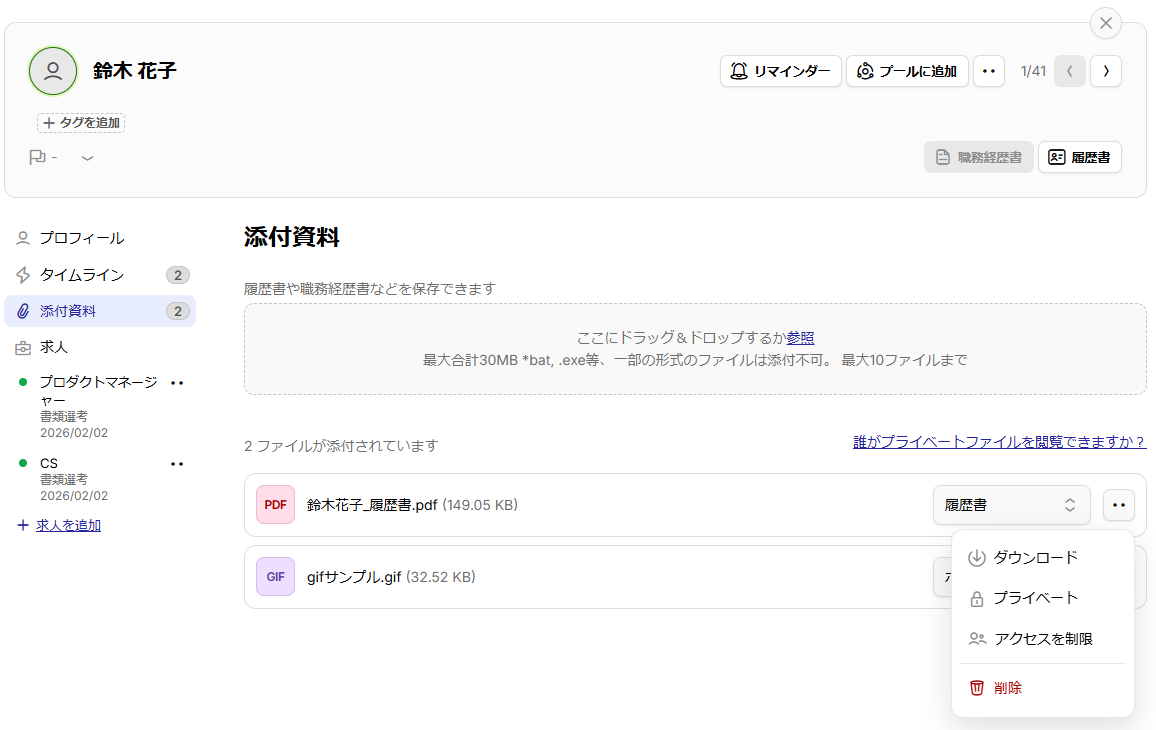
Task: Open options for the CS job entry
Action: pyautogui.click(x=177, y=463)
